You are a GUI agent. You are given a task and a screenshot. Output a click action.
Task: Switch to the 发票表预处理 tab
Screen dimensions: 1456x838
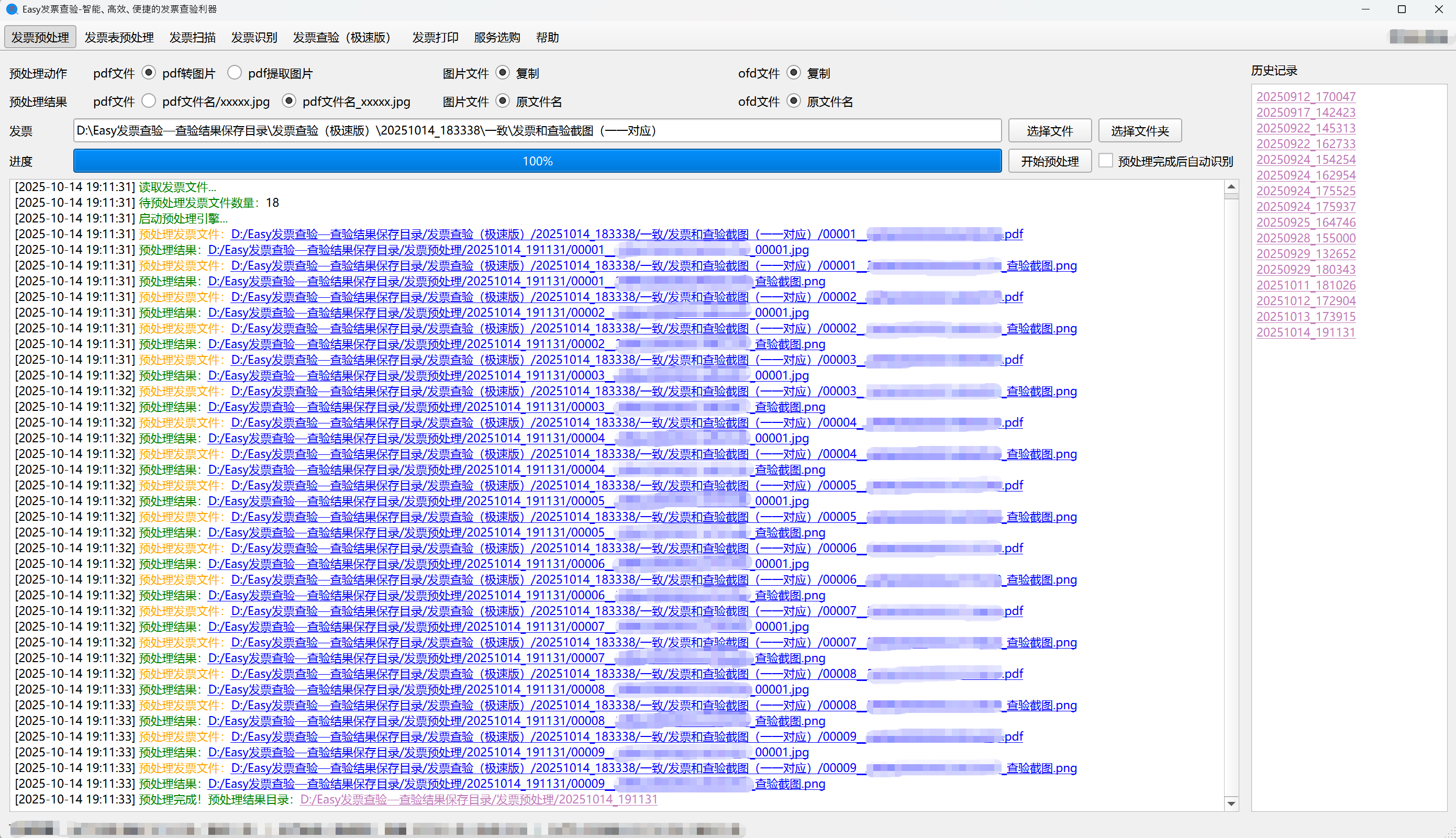[x=119, y=37]
